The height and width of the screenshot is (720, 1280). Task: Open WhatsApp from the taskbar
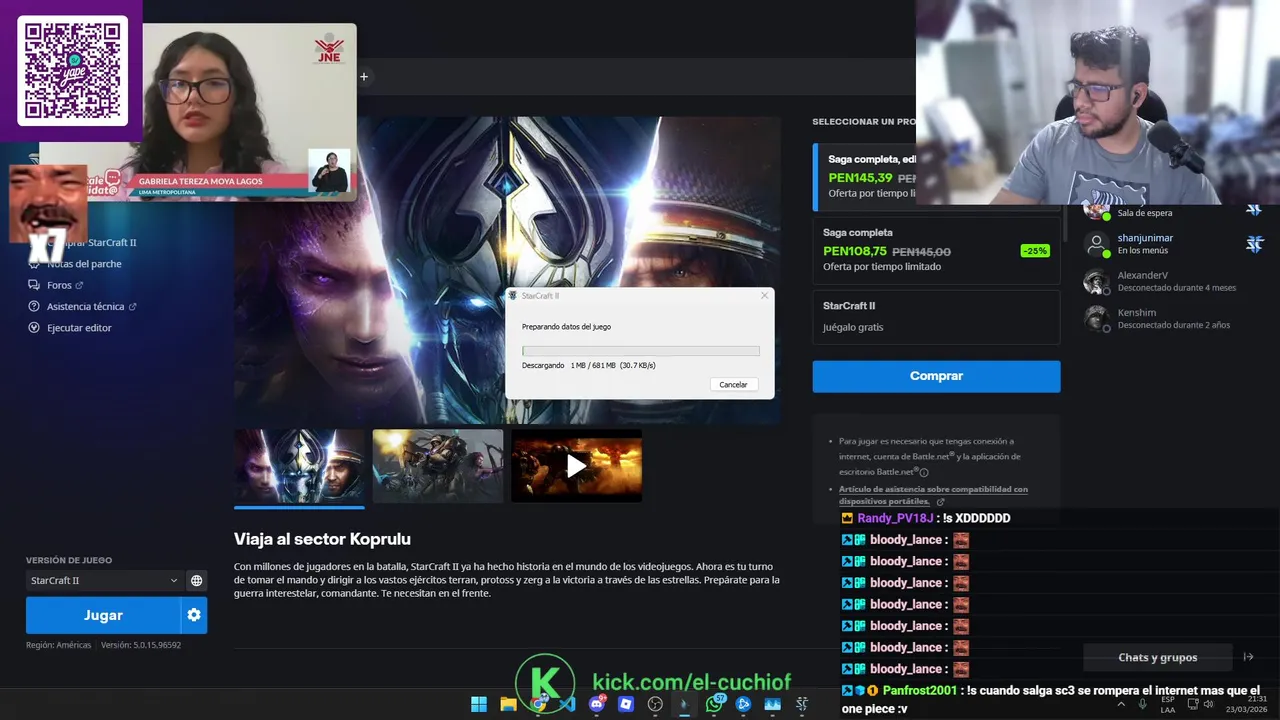click(x=714, y=704)
